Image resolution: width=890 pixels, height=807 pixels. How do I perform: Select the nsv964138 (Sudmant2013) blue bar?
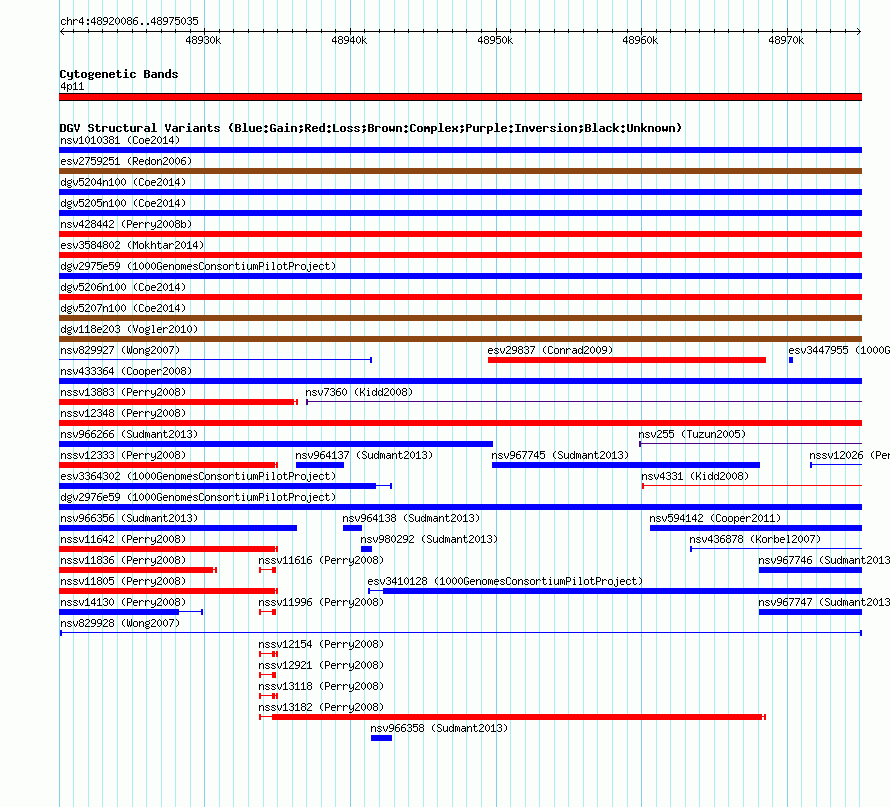pos(352,528)
